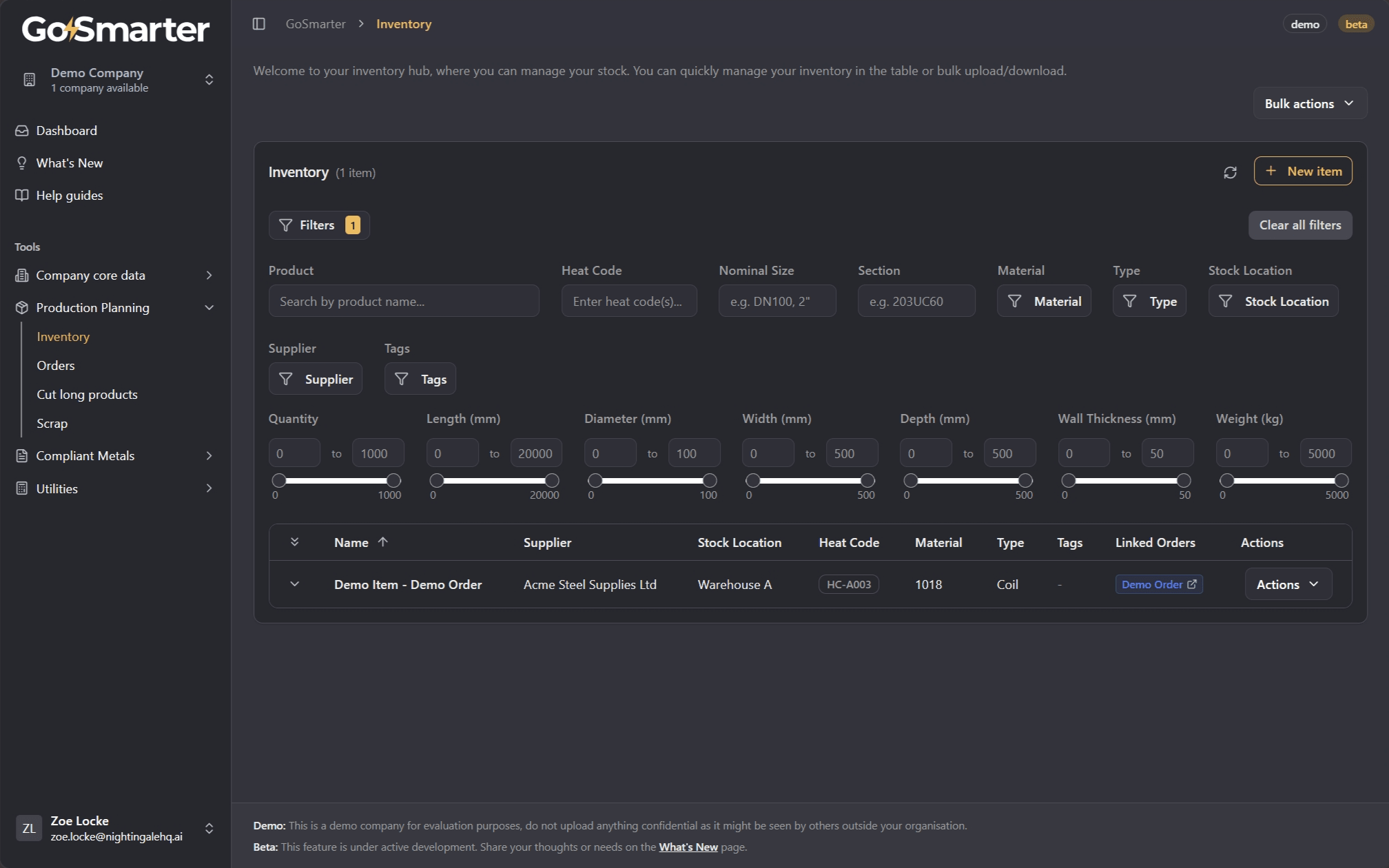Click the Company core data icon

[x=22, y=276]
